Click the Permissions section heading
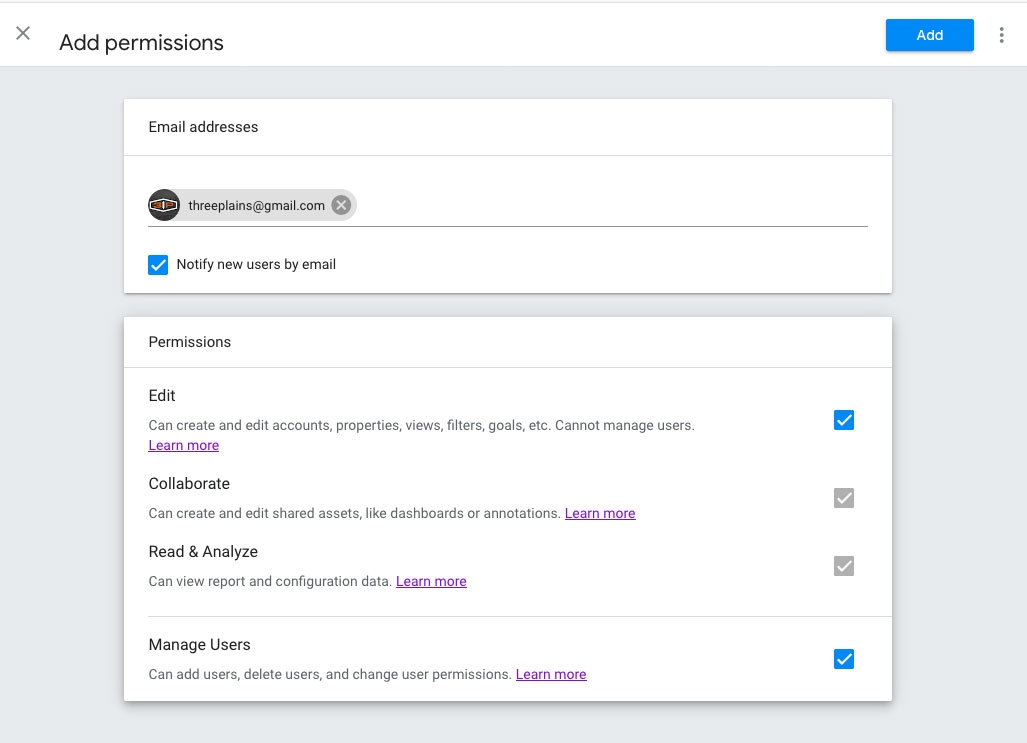 pyautogui.click(x=189, y=342)
